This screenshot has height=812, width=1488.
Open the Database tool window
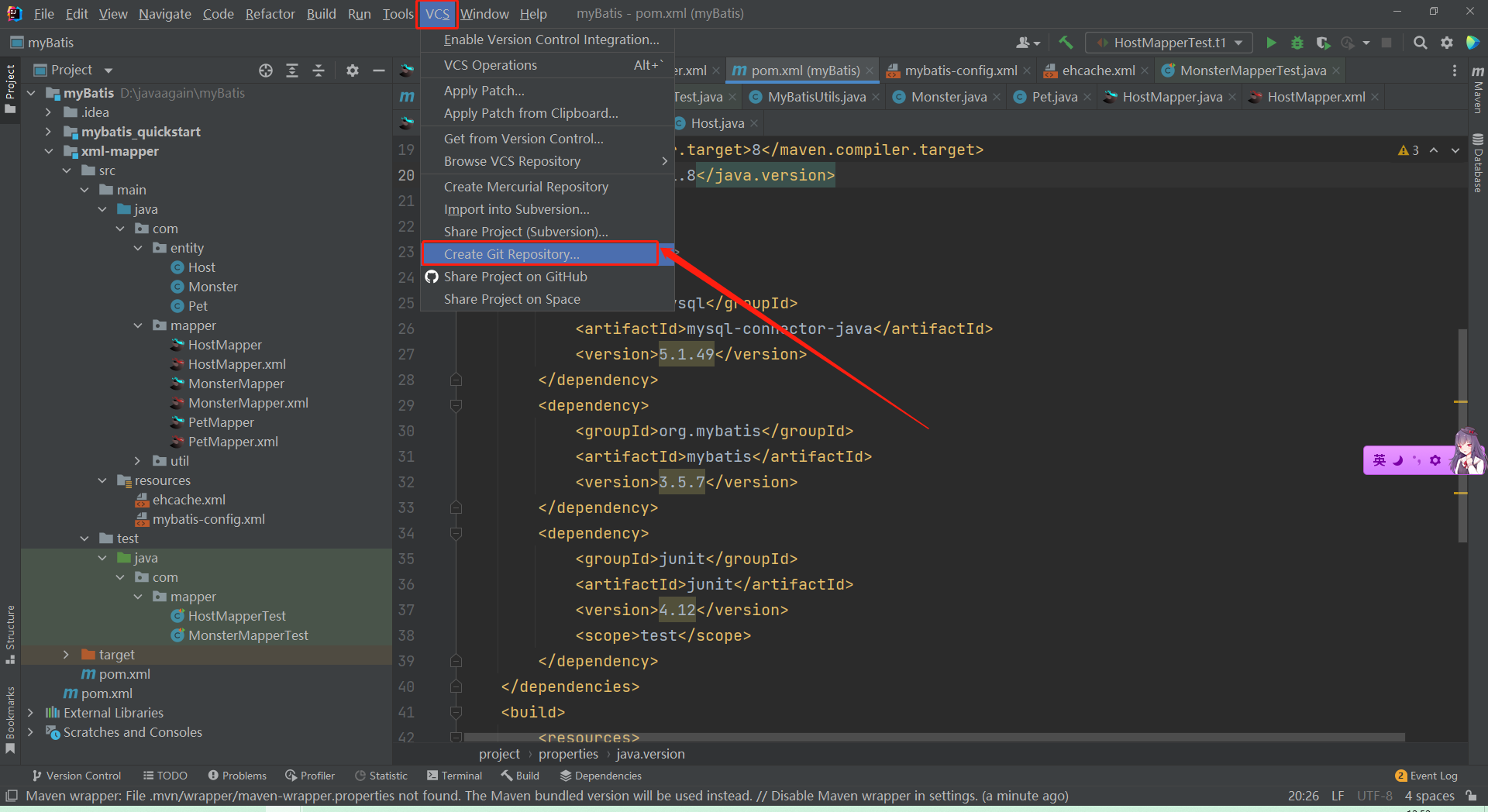(x=1478, y=163)
